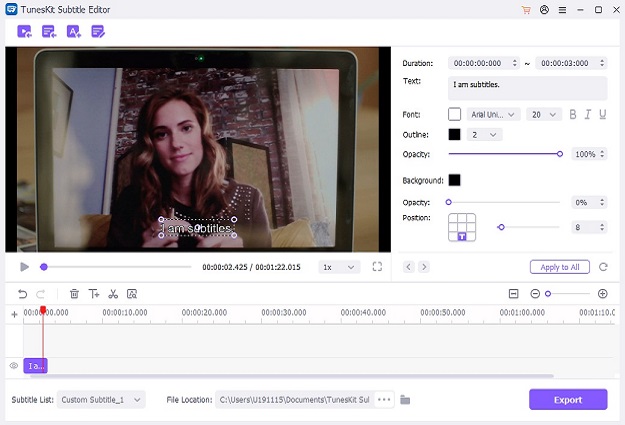Toggle Bold text formatting
The height and width of the screenshot is (425, 625).
tap(573, 115)
